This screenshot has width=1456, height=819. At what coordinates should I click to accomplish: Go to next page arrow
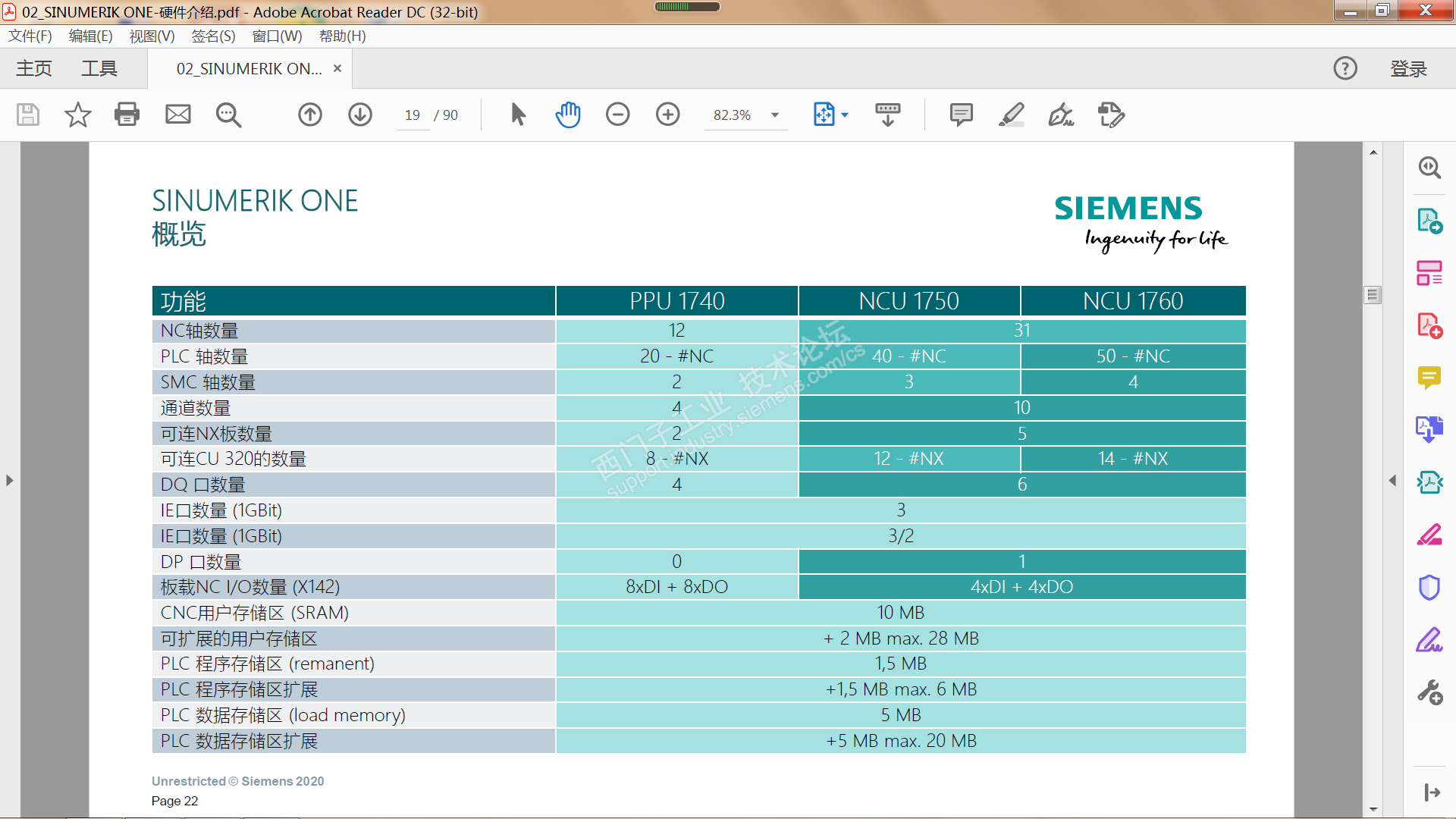pos(360,115)
